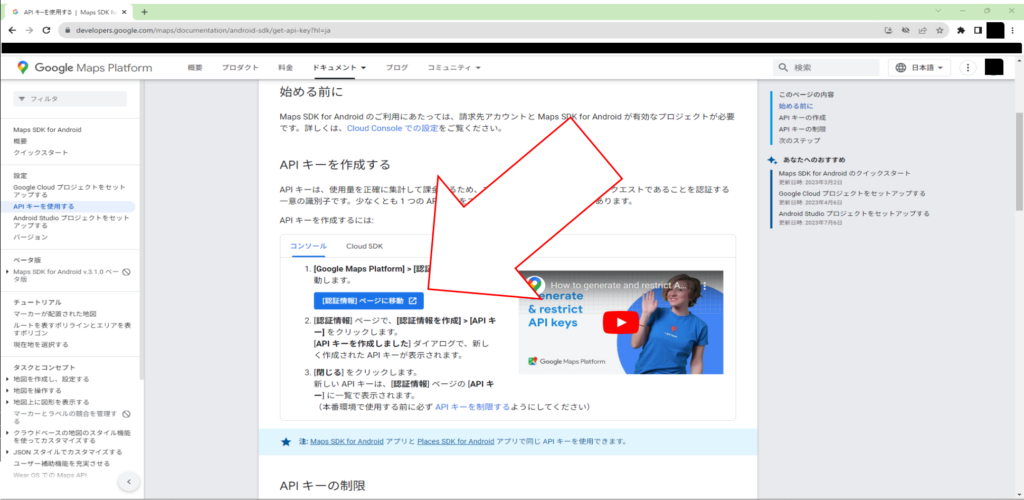The height and width of the screenshot is (500, 1024).
Task: Switch to the Cloud SDK tab
Action: (x=364, y=246)
